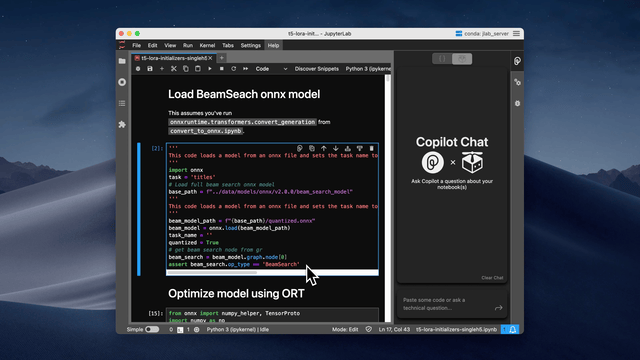Toggle the Simple interface mode switch
The width and height of the screenshot is (640, 360).
pyautogui.click(x=152, y=329)
